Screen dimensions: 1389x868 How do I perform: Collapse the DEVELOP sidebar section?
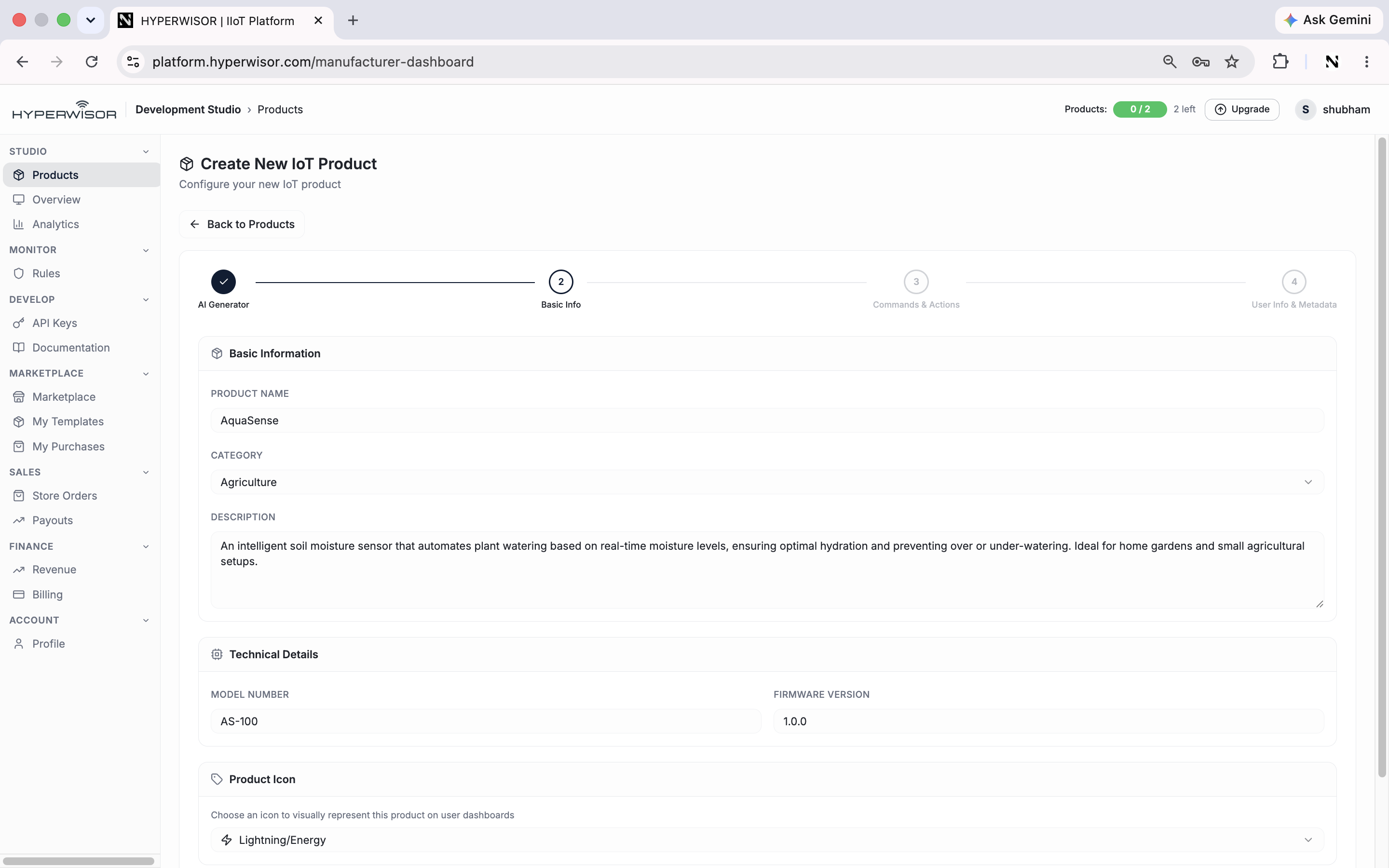click(x=146, y=299)
